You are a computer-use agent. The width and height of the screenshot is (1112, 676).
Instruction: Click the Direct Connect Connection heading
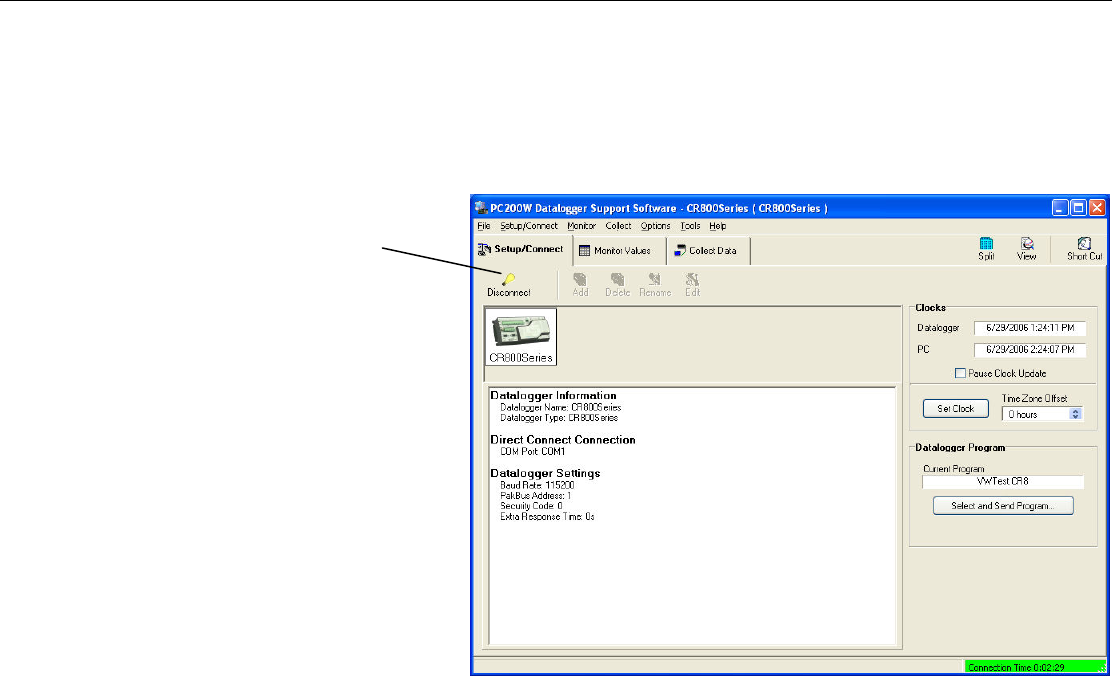pyautogui.click(x=563, y=440)
